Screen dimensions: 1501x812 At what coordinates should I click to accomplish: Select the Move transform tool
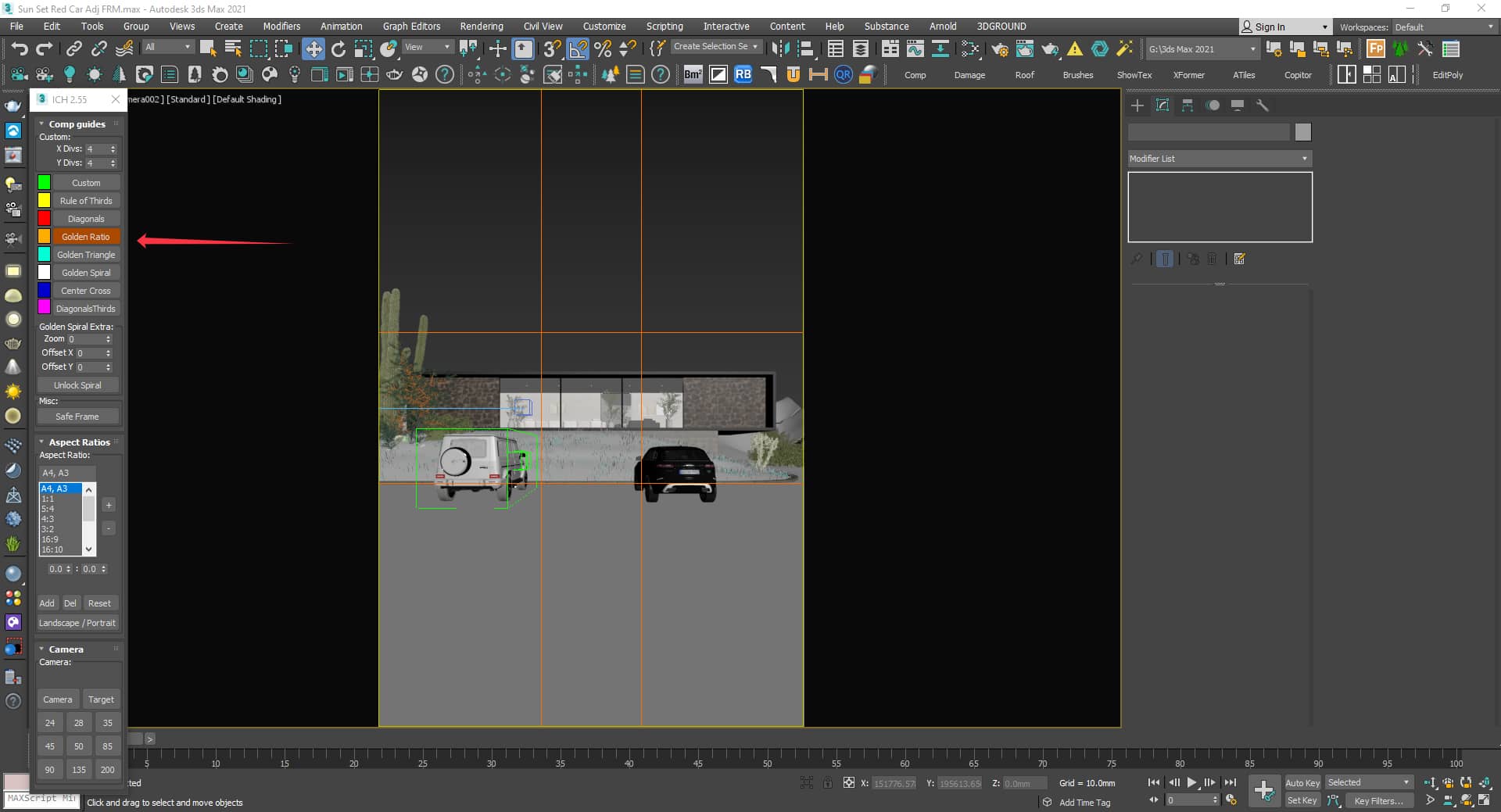313,49
